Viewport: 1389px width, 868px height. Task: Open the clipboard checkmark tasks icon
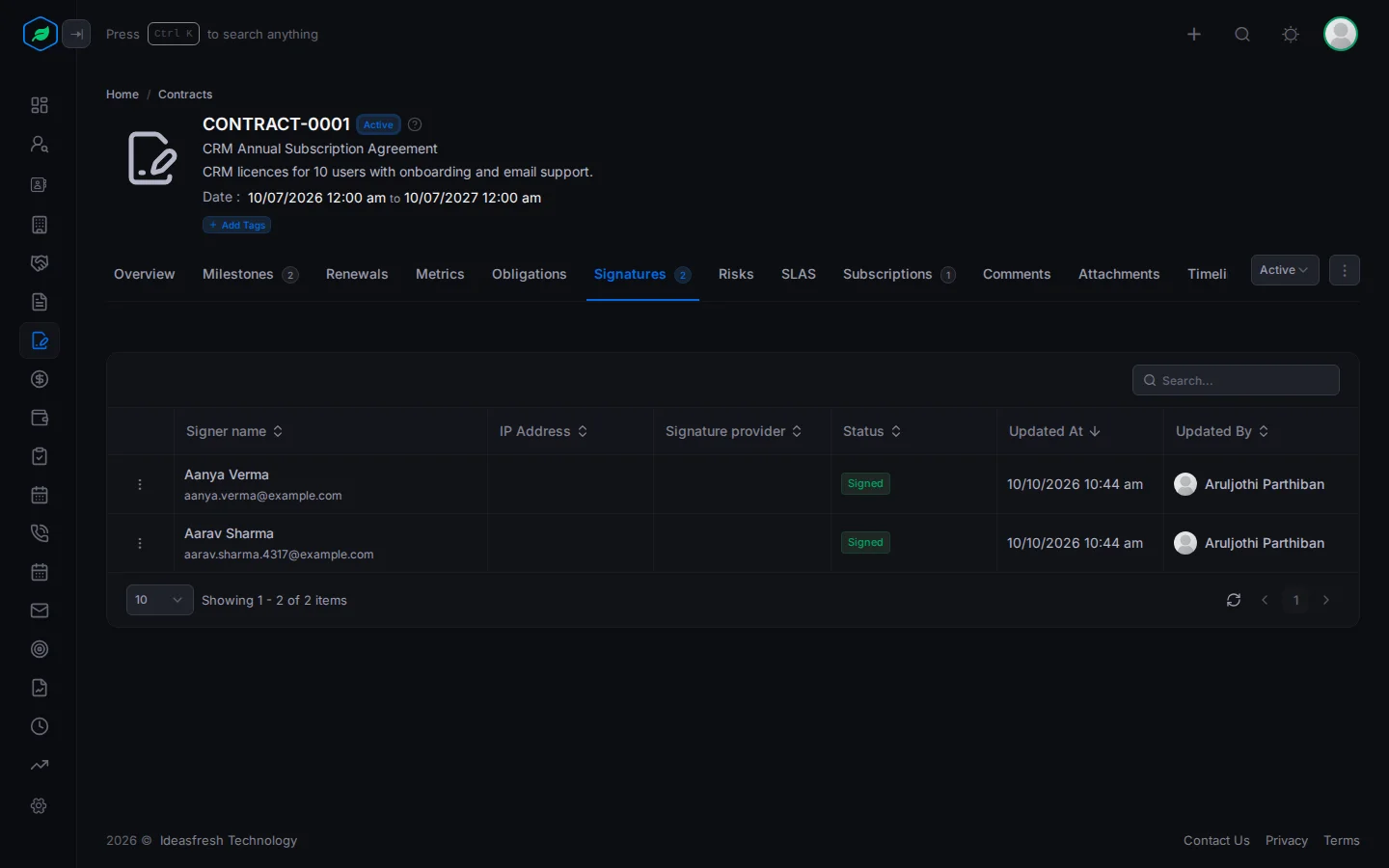coord(40,456)
